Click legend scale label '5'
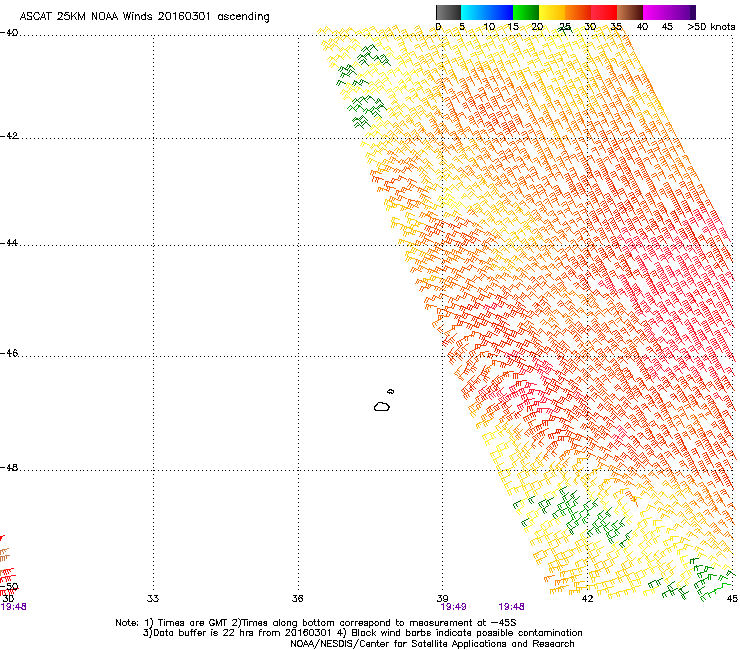This screenshot has width=740, height=650. (x=462, y=27)
